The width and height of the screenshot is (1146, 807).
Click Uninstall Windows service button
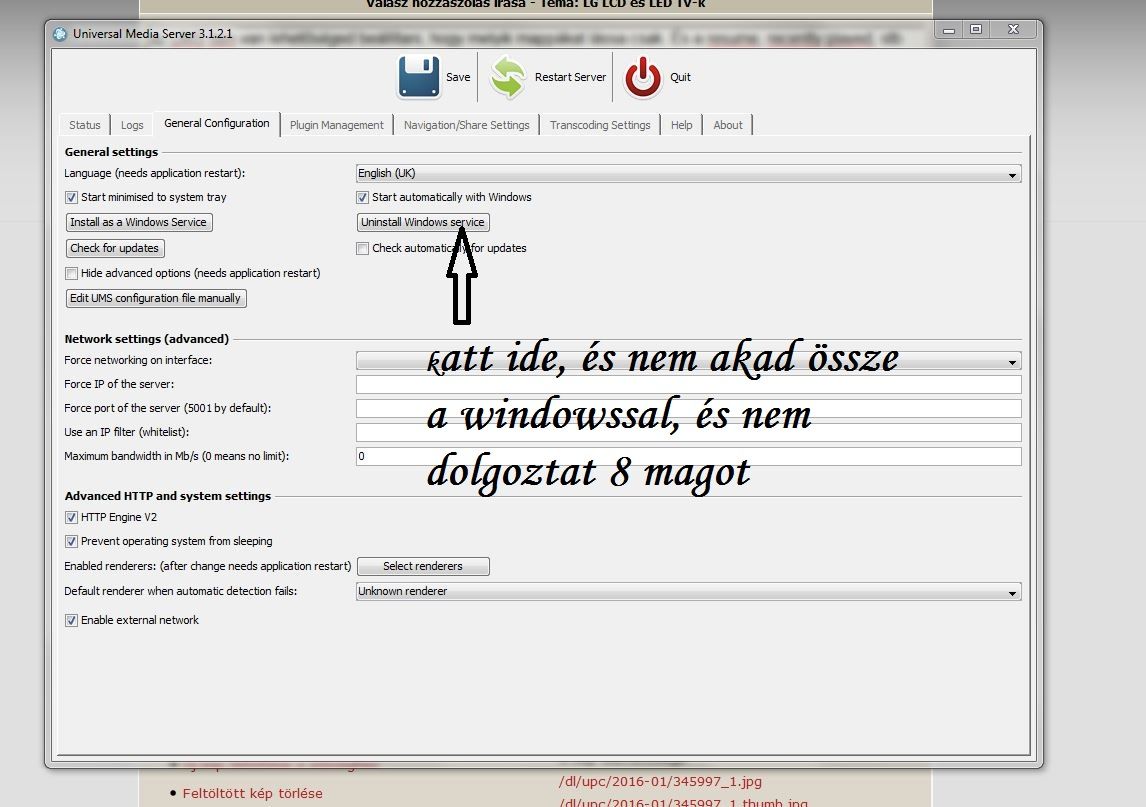click(423, 222)
